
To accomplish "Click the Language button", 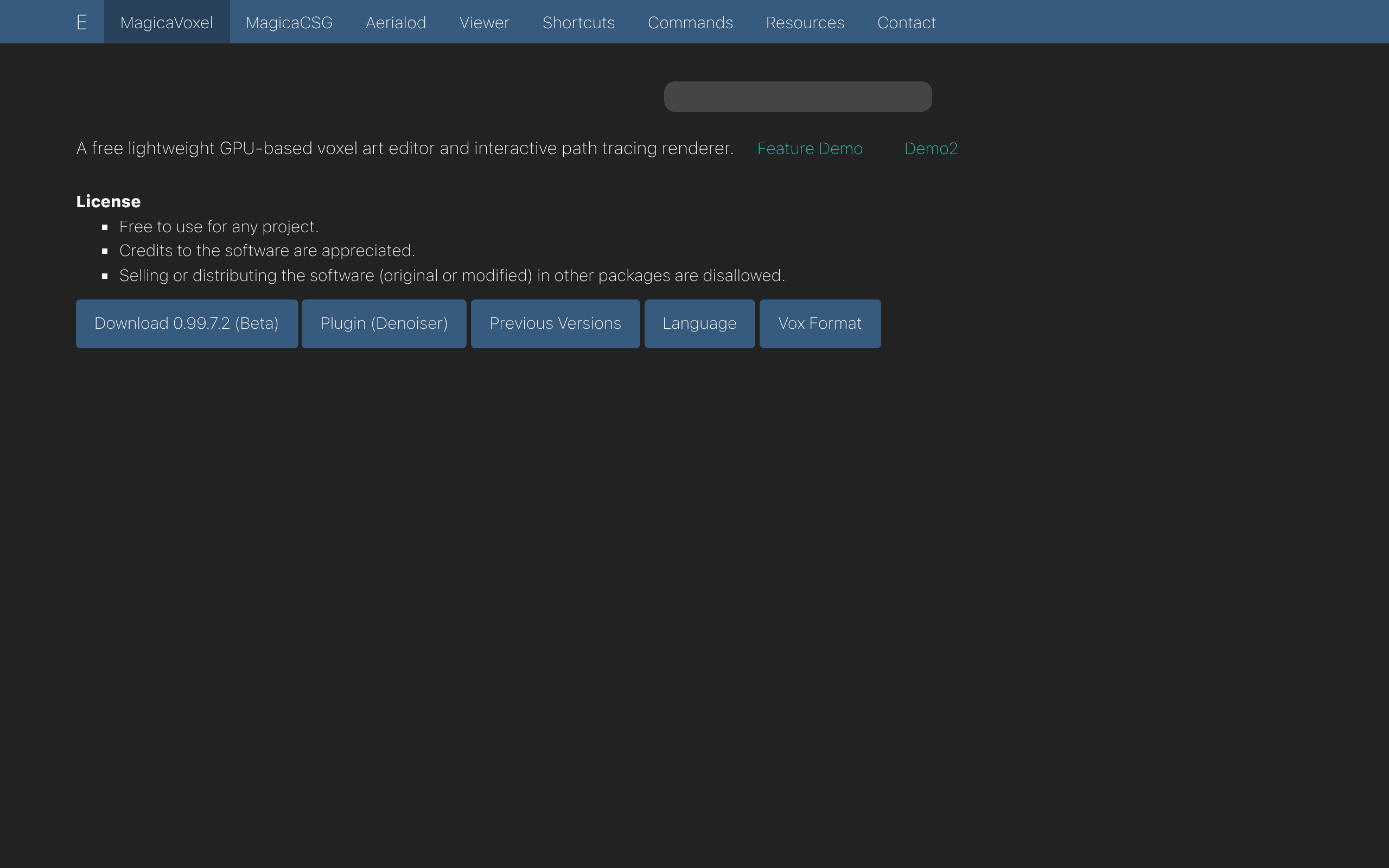I will click(x=700, y=324).
